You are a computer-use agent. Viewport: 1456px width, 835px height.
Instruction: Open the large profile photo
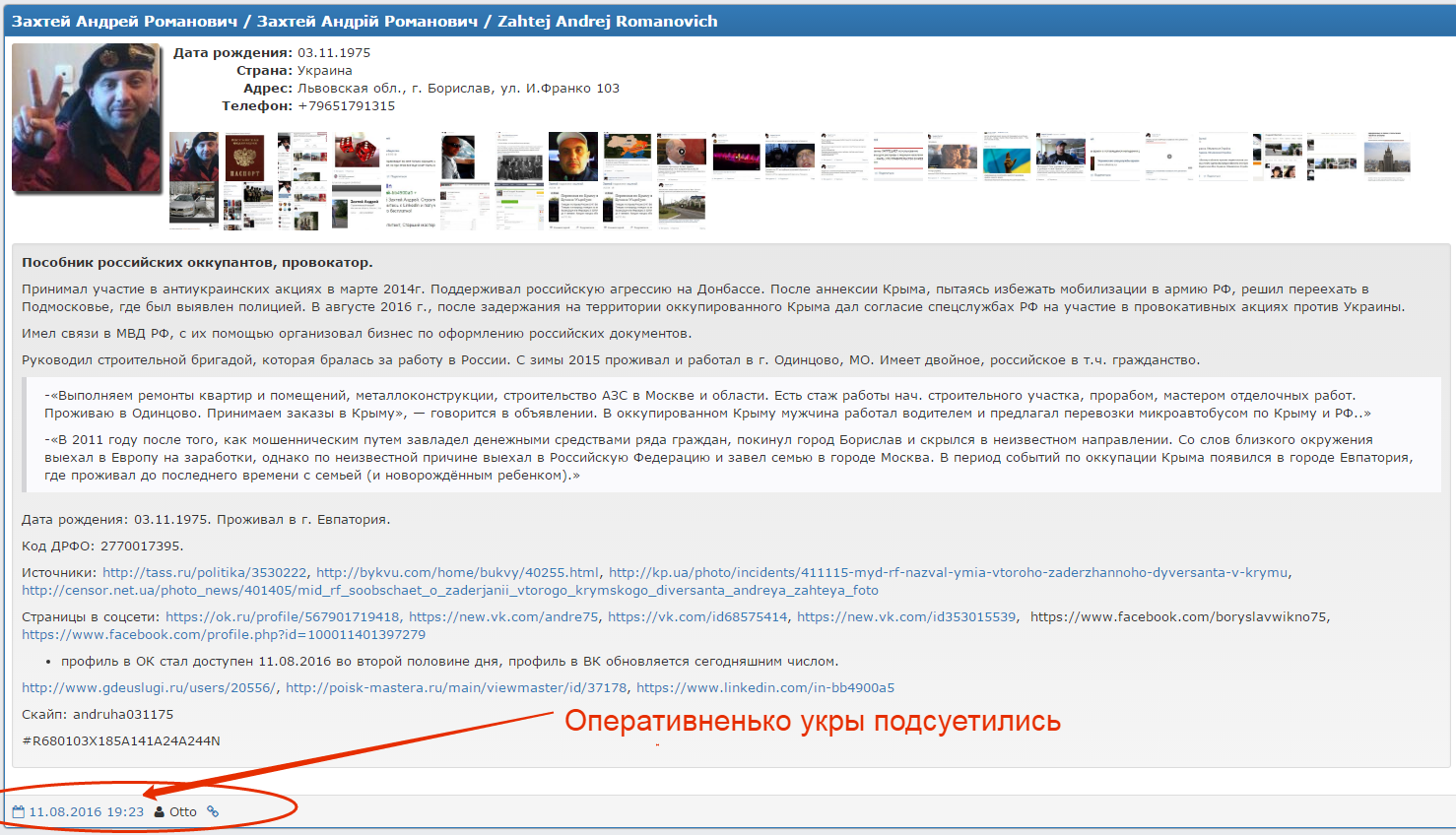tap(87, 117)
